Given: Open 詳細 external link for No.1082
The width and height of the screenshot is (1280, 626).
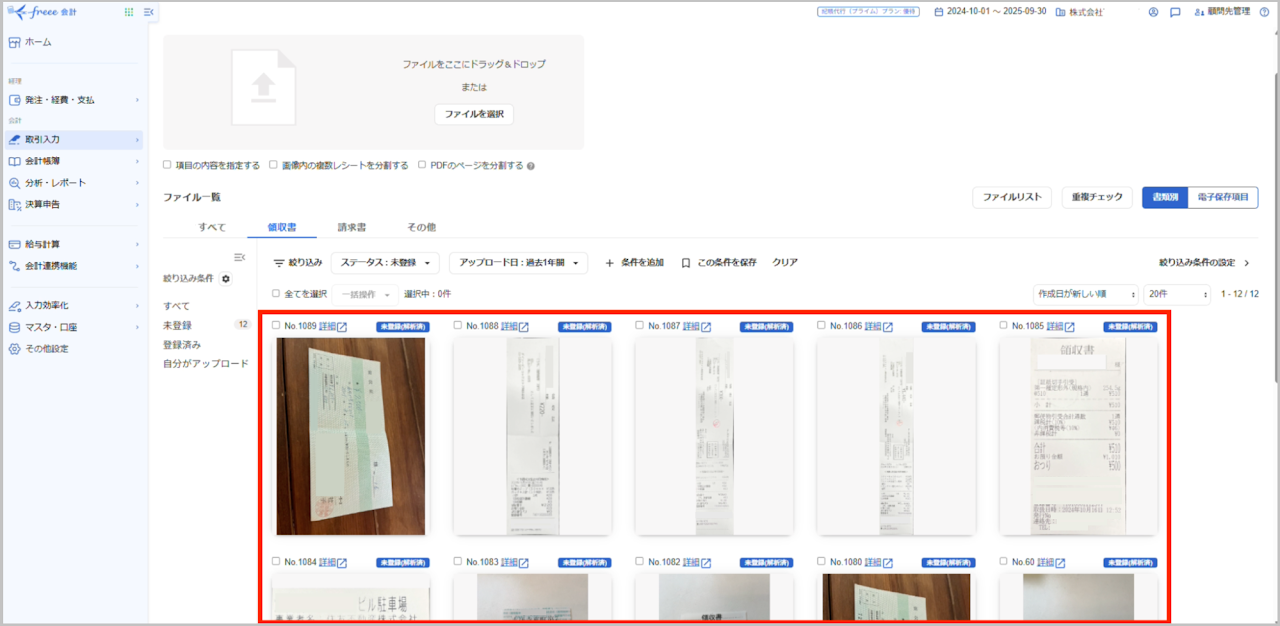Looking at the screenshot, I should (697, 562).
